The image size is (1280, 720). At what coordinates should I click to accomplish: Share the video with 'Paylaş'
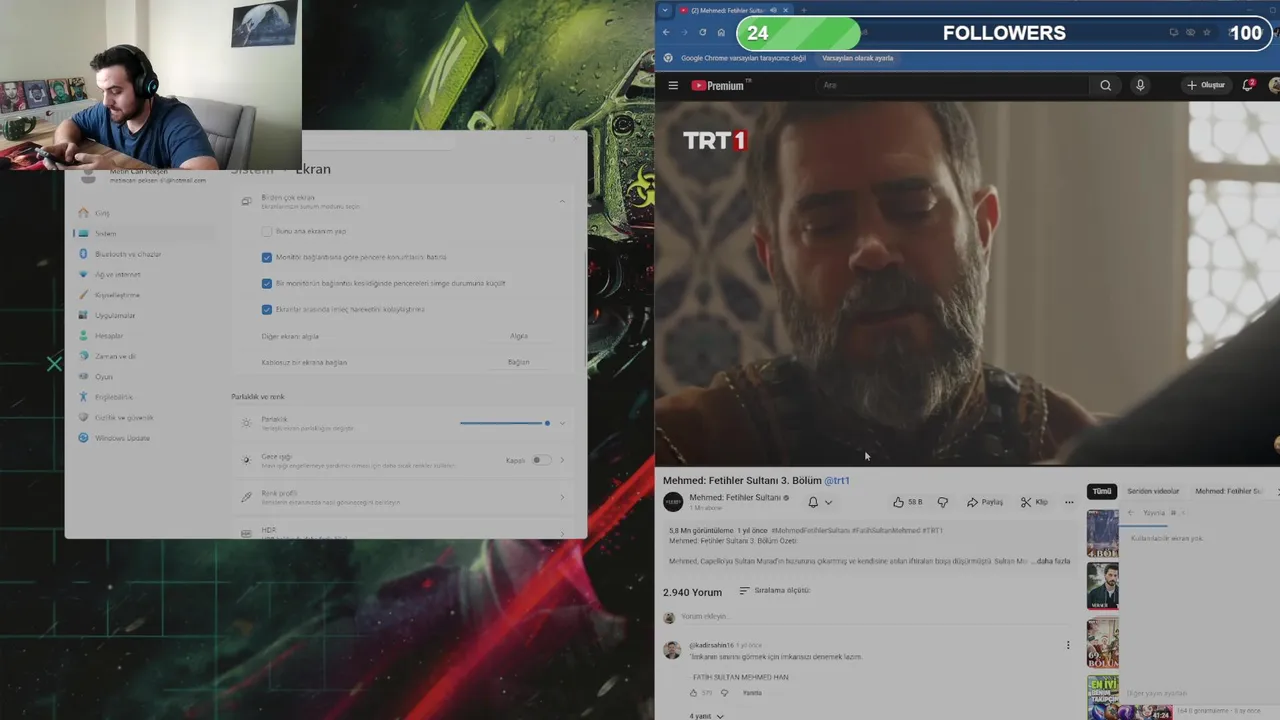pyautogui.click(x=984, y=502)
